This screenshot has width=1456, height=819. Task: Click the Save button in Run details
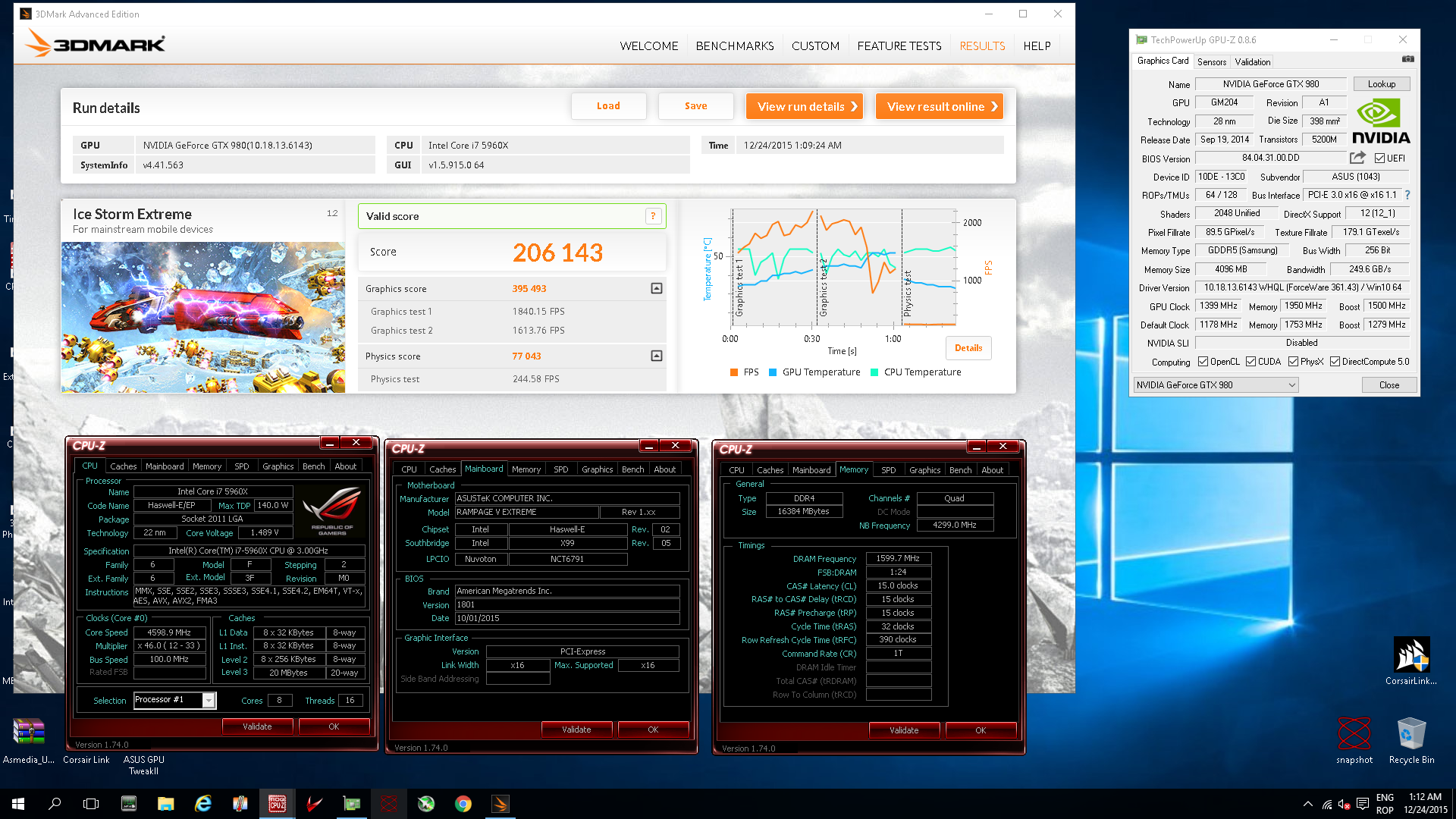tap(695, 106)
